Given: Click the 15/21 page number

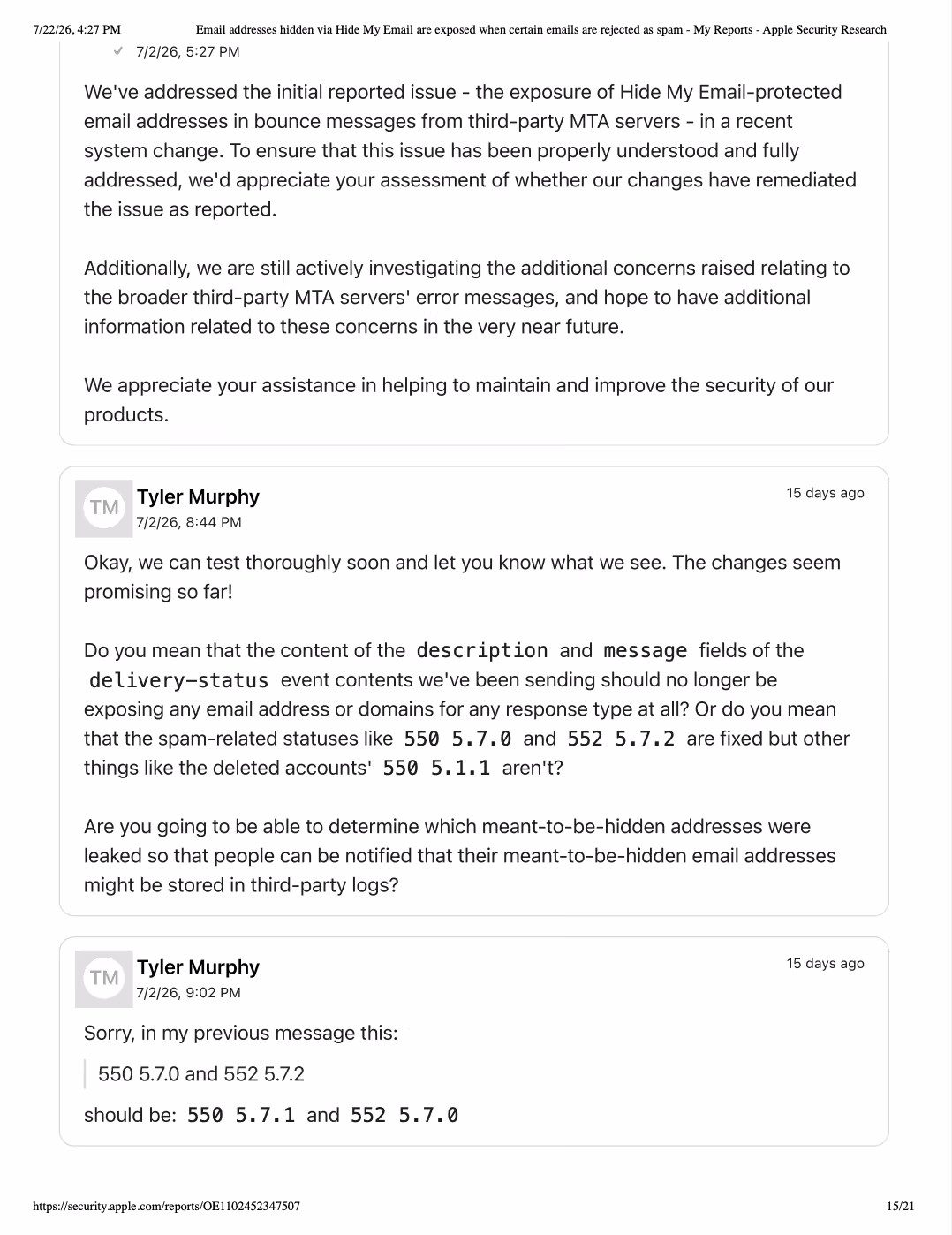Looking at the screenshot, I should coord(901,1206).
